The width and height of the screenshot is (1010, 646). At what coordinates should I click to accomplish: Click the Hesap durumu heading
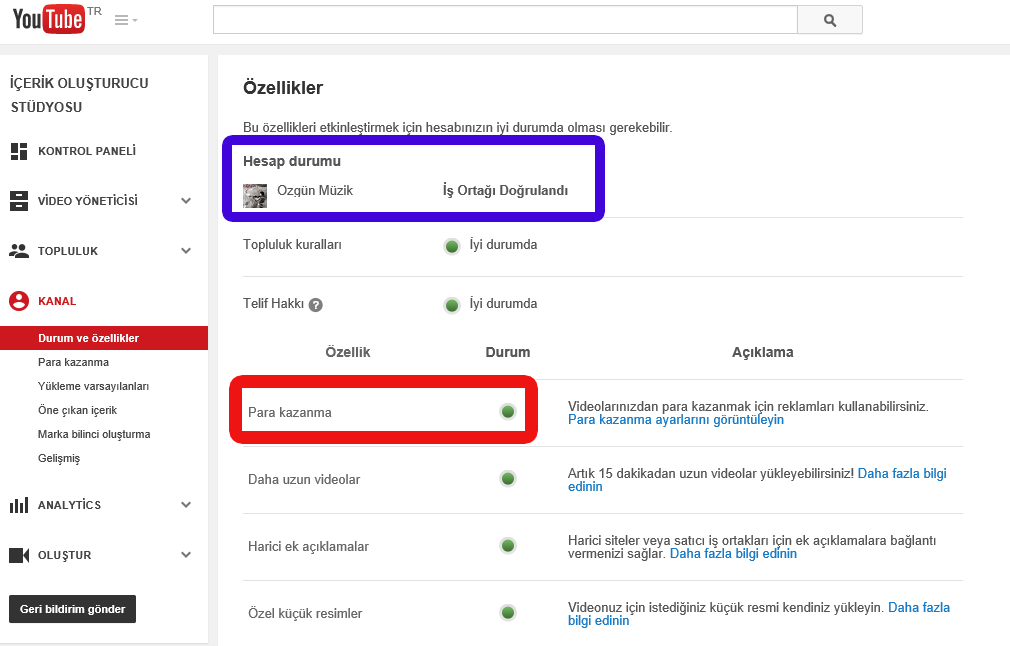point(292,161)
